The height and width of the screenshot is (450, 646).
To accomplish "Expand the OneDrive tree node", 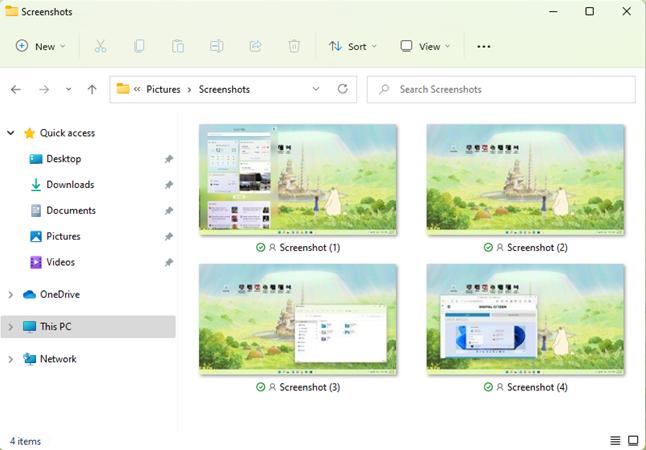I will (11, 294).
